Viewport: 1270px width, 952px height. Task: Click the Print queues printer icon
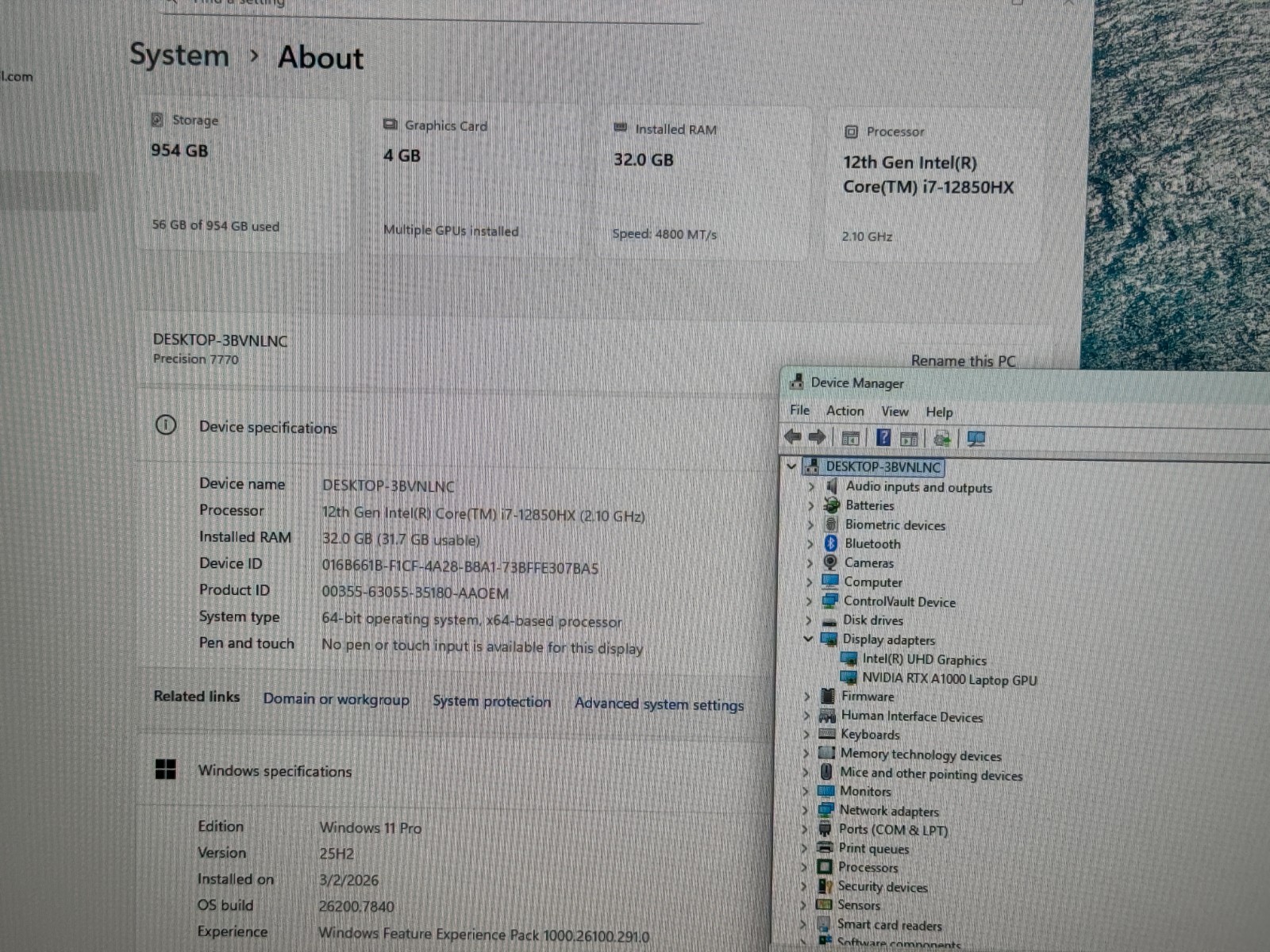click(x=825, y=847)
